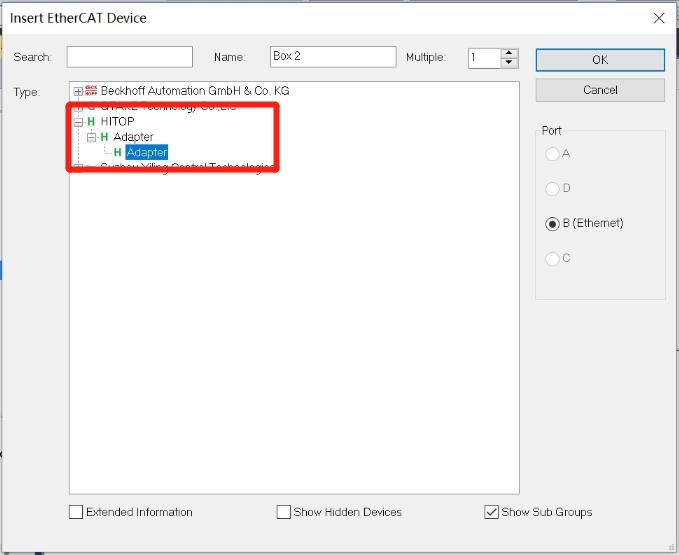
Task: Click the Adapter group's green H icon
Action: tap(104, 137)
